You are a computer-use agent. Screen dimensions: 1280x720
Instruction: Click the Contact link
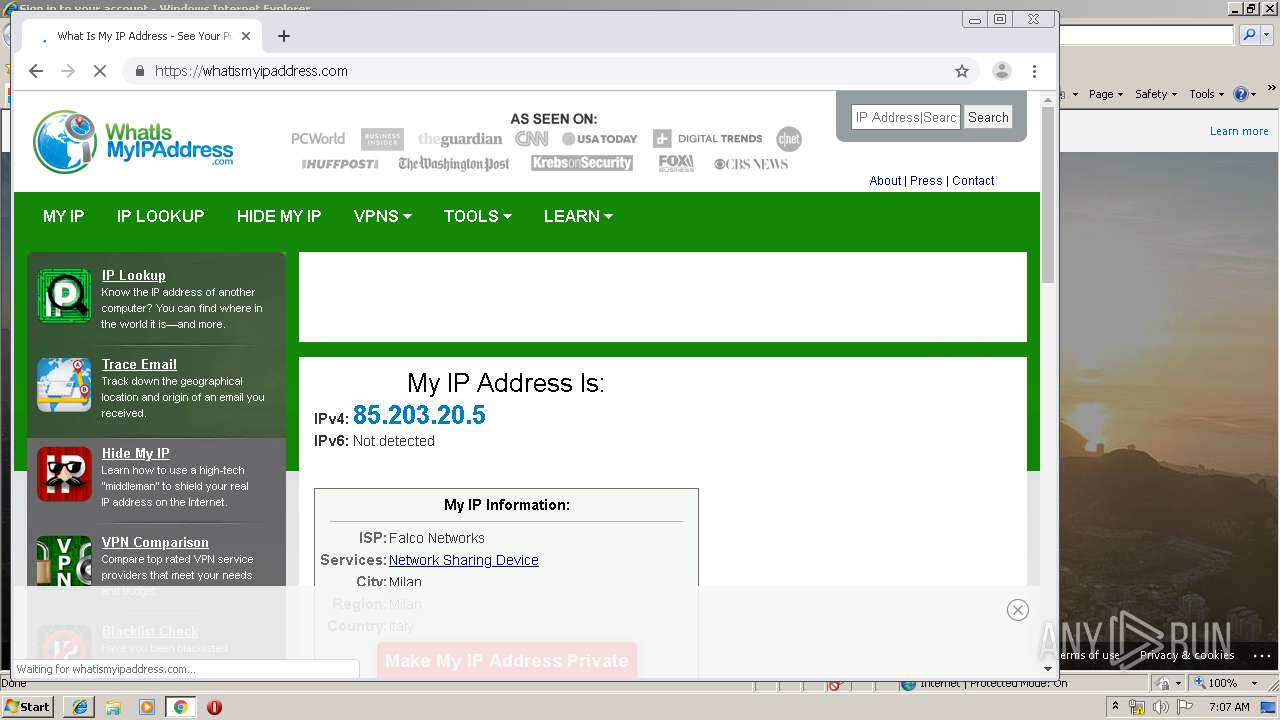point(973,181)
